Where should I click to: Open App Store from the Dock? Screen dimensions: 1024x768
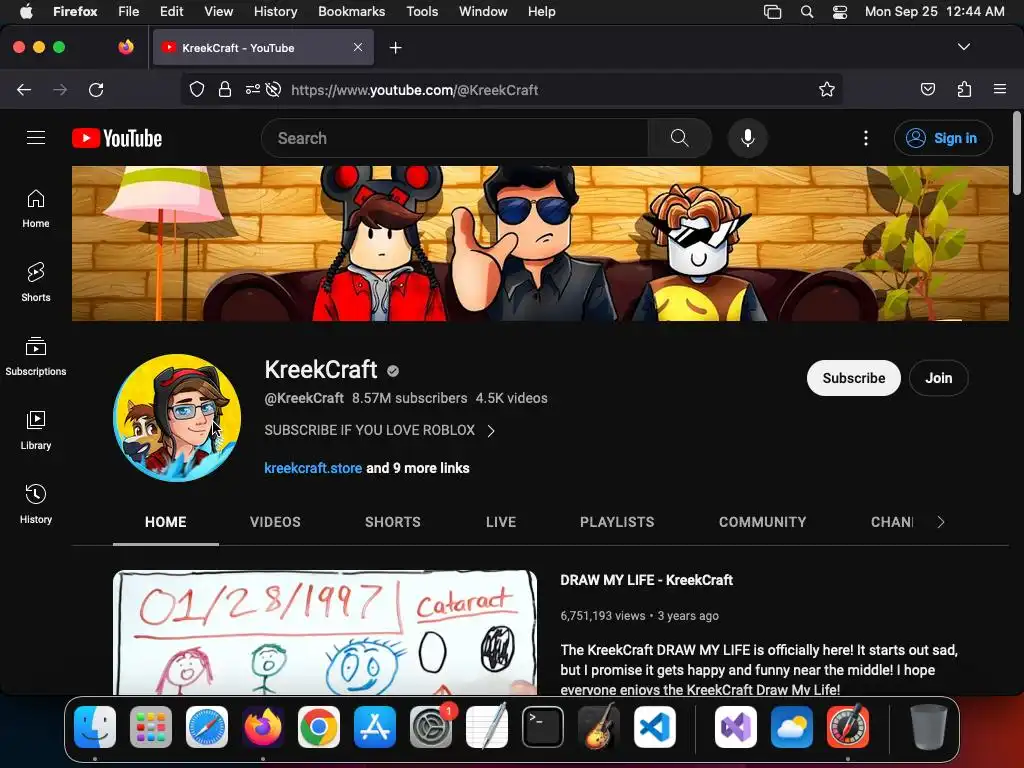click(x=375, y=727)
